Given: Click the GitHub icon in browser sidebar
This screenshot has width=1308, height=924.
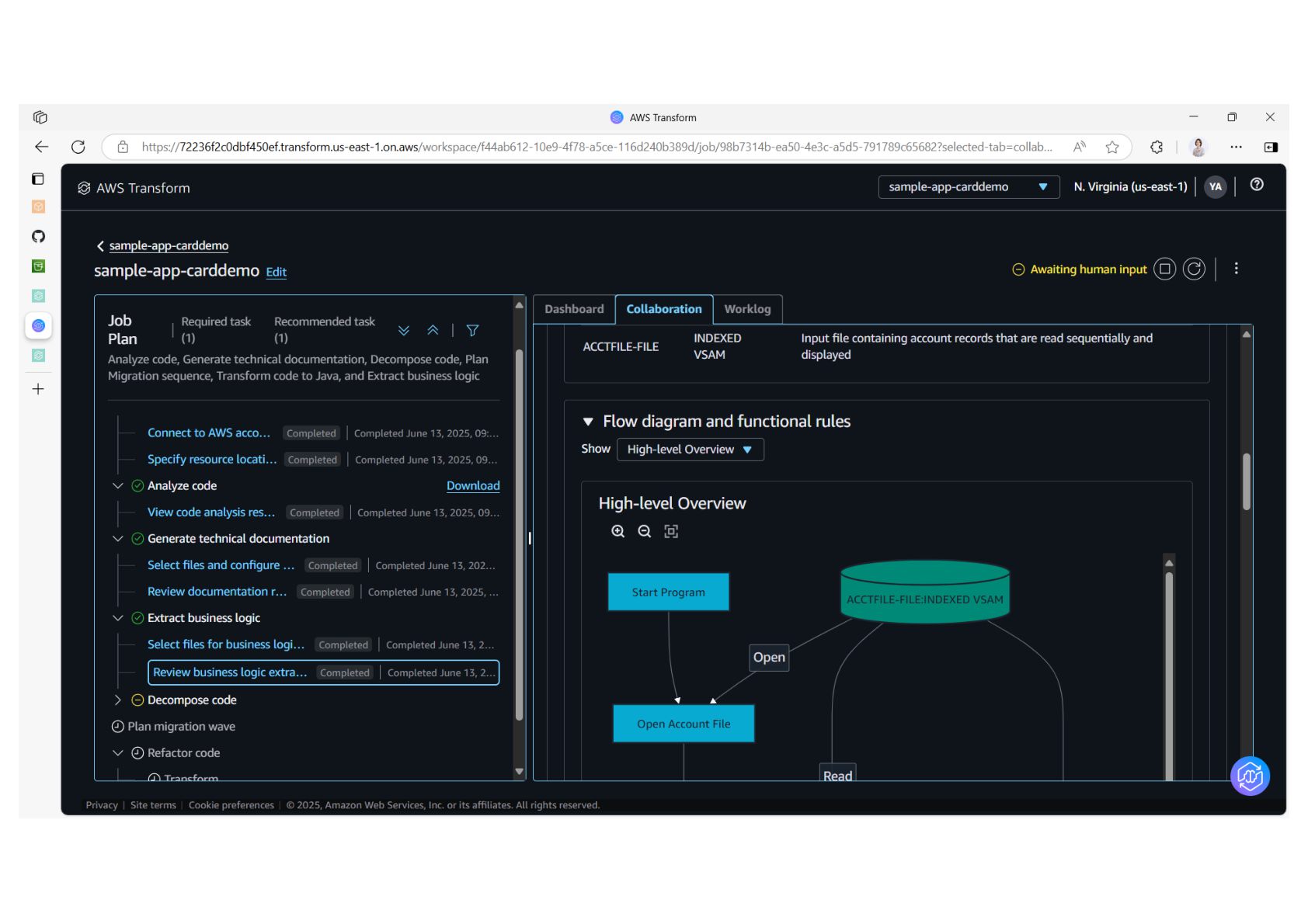Looking at the screenshot, I should click(x=38, y=237).
